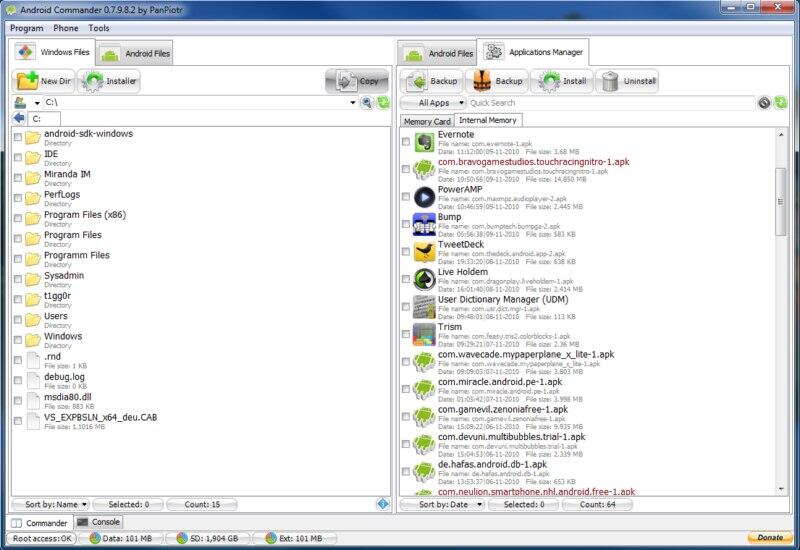Screen dimensions: 800x550
Task: Click the blue back arrow icon
Action: tap(19, 118)
